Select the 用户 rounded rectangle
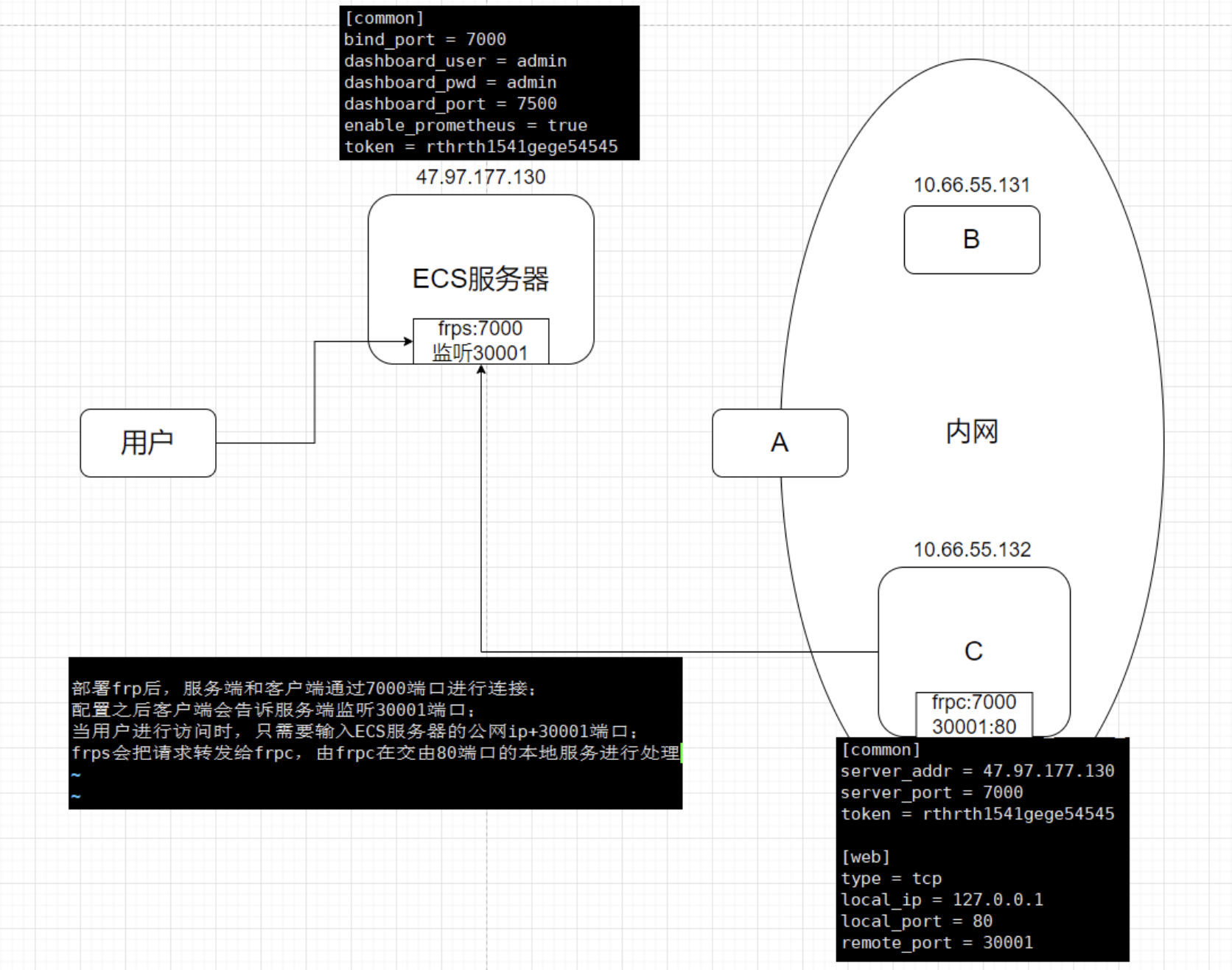 click(147, 443)
